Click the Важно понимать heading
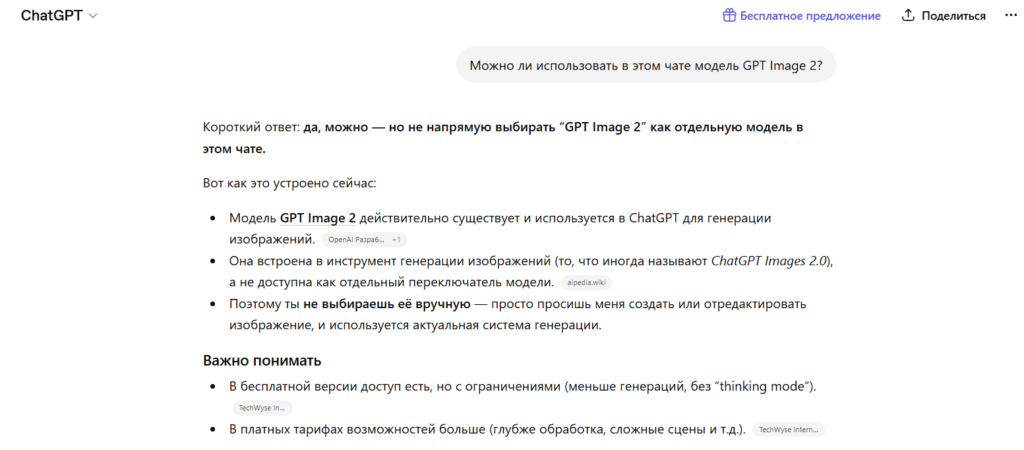Image resolution: width=1024 pixels, height=450 pixels. click(262, 361)
